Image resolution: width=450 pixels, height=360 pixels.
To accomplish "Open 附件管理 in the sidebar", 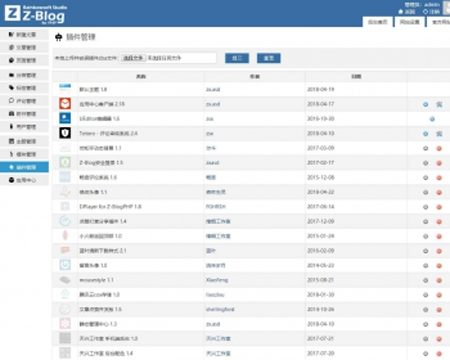I will pyautogui.click(x=24, y=114).
